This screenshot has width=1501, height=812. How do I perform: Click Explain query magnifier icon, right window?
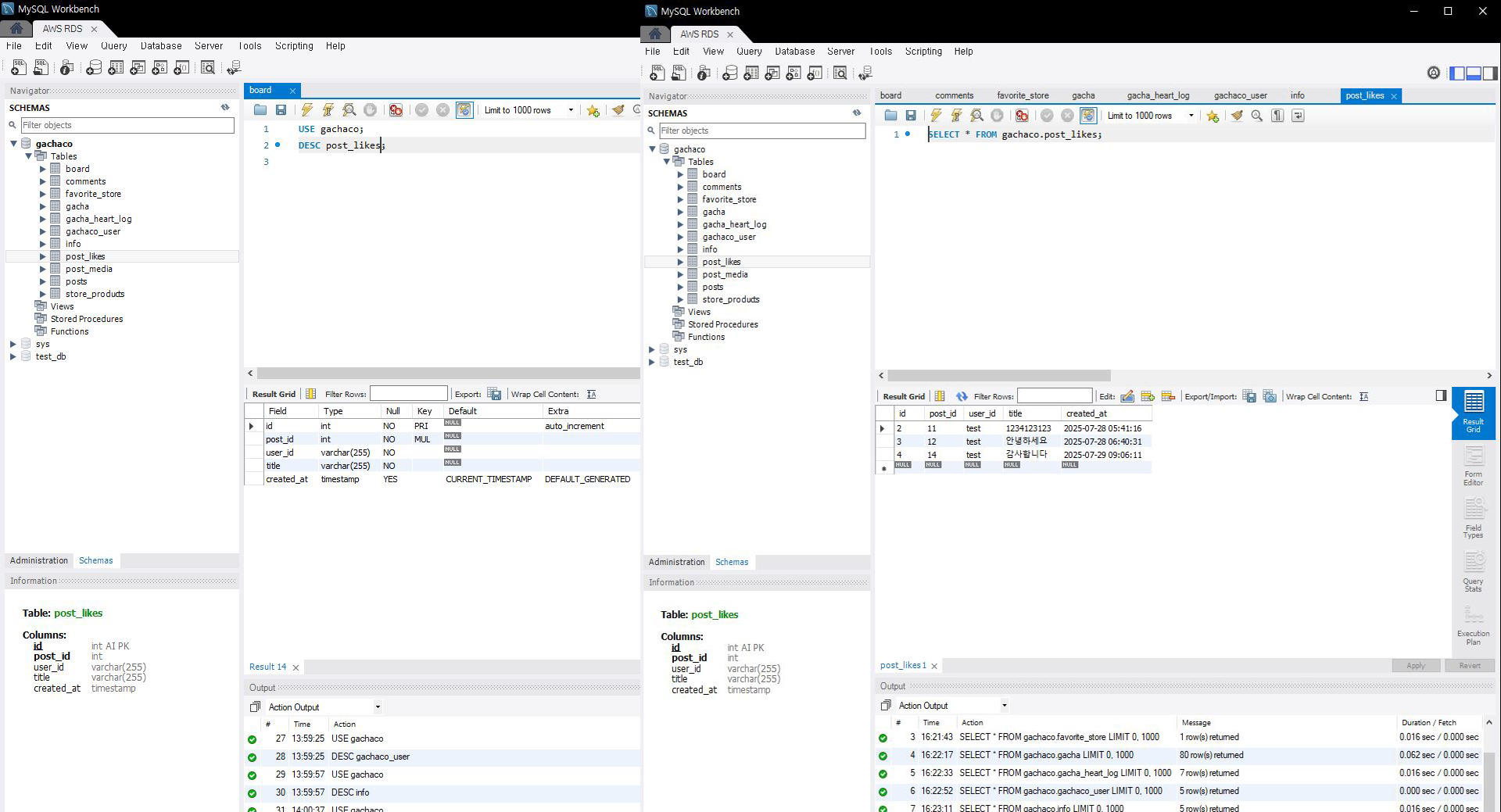click(976, 116)
